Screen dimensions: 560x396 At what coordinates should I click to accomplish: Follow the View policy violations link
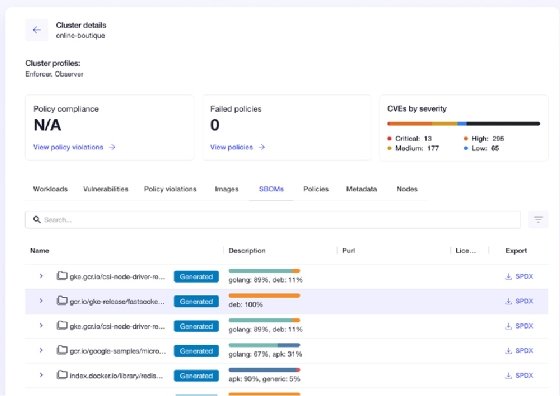(x=68, y=147)
